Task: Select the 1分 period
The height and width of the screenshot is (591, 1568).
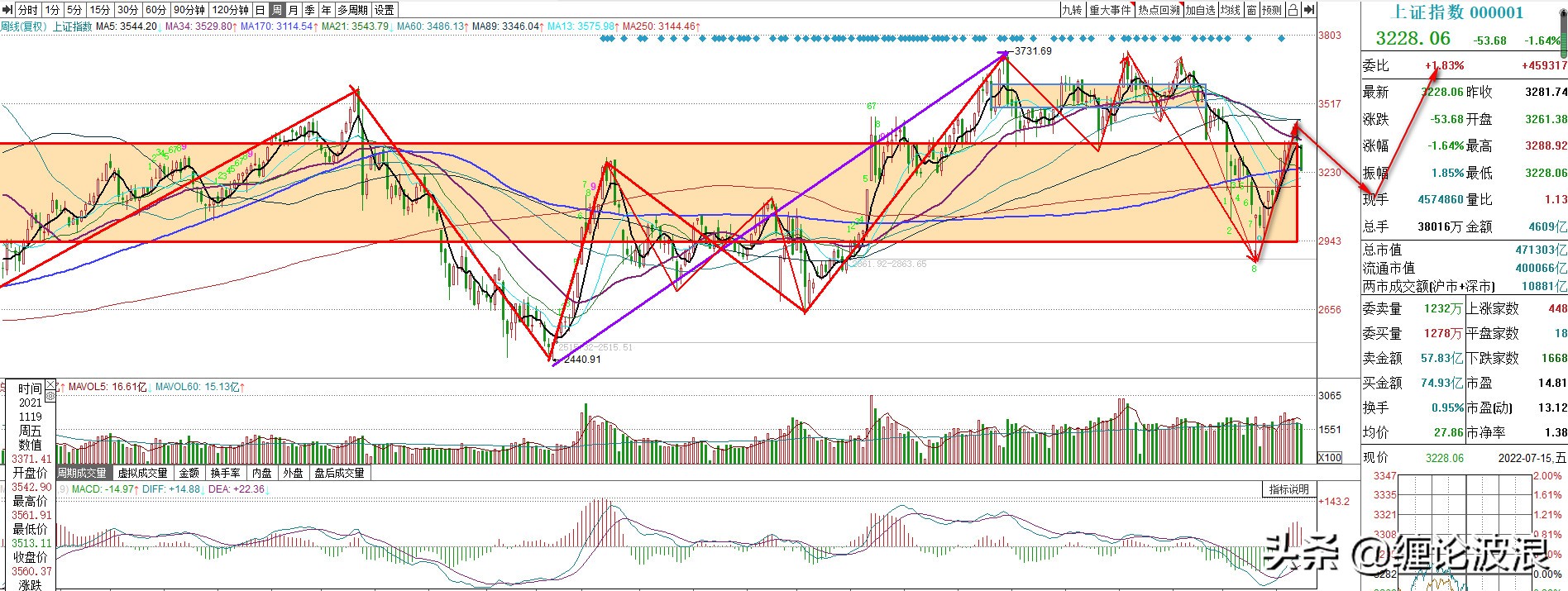Action: click(x=52, y=10)
